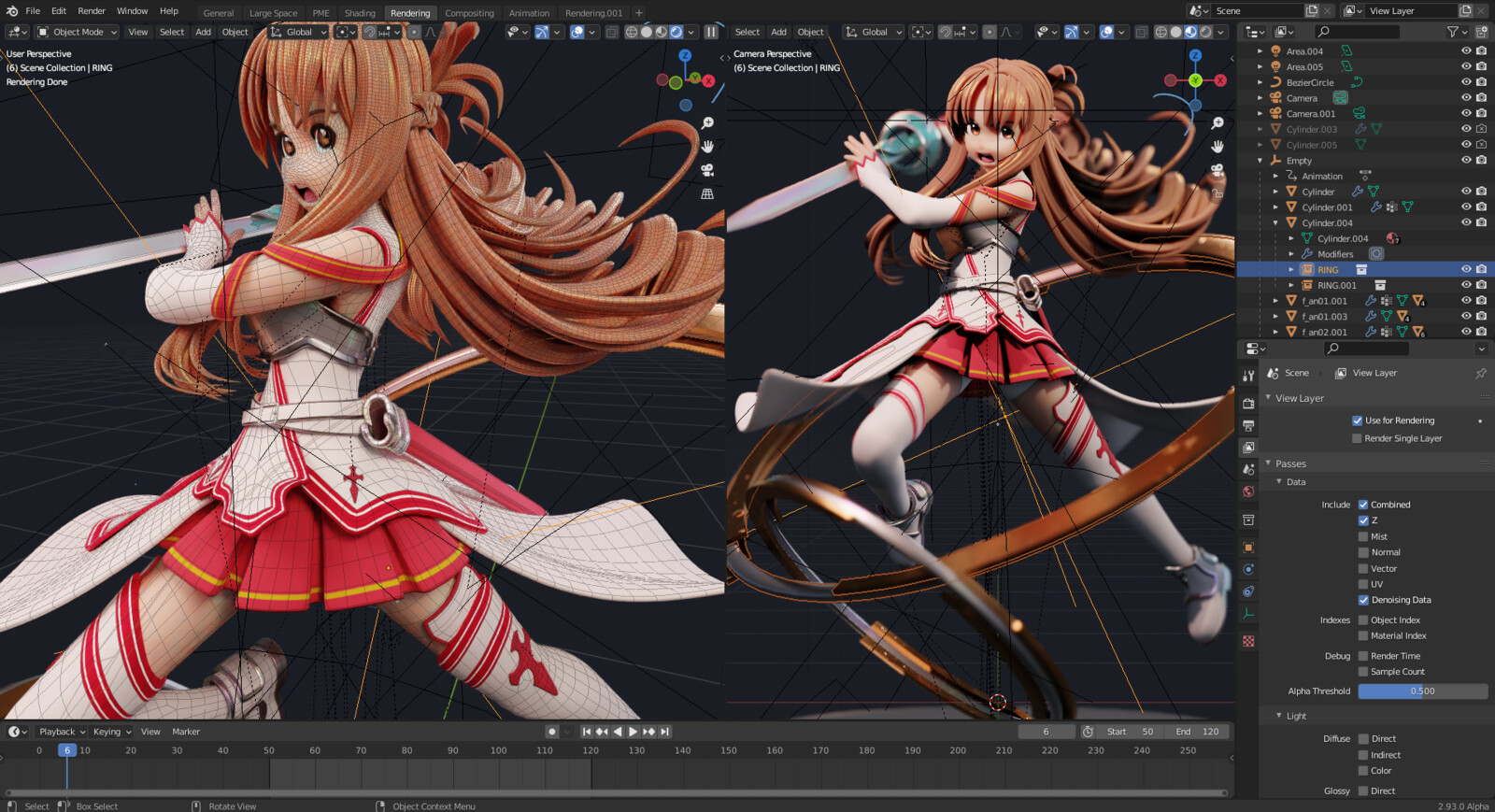1495x812 pixels.
Task: Toggle proportional editing icon in camera viewport
Action: 990,32
